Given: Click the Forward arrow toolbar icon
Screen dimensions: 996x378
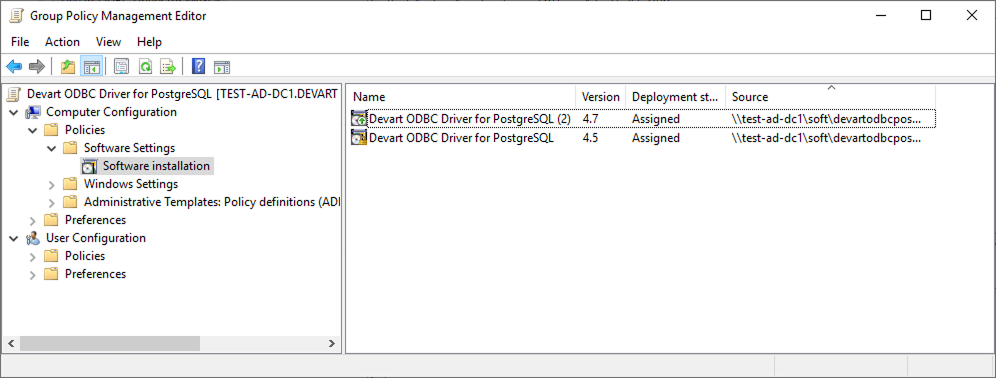Looking at the screenshot, I should click(x=37, y=66).
